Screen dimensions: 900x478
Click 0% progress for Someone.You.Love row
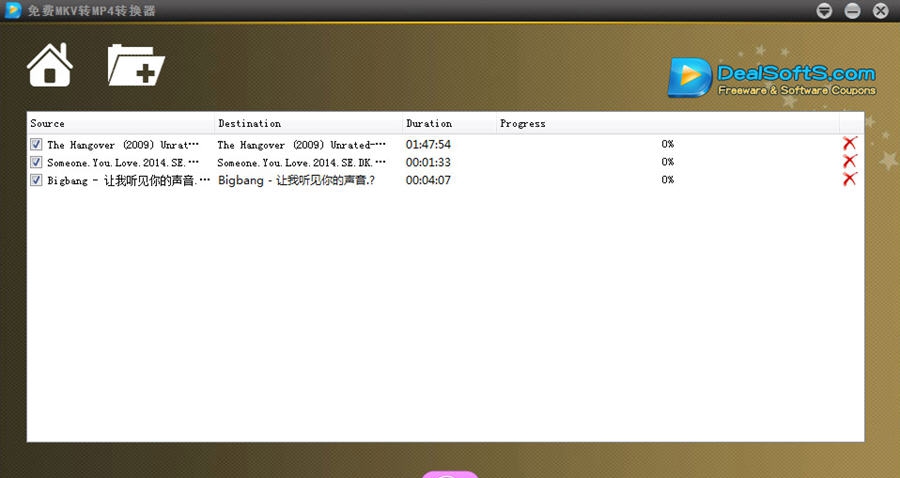coord(668,162)
